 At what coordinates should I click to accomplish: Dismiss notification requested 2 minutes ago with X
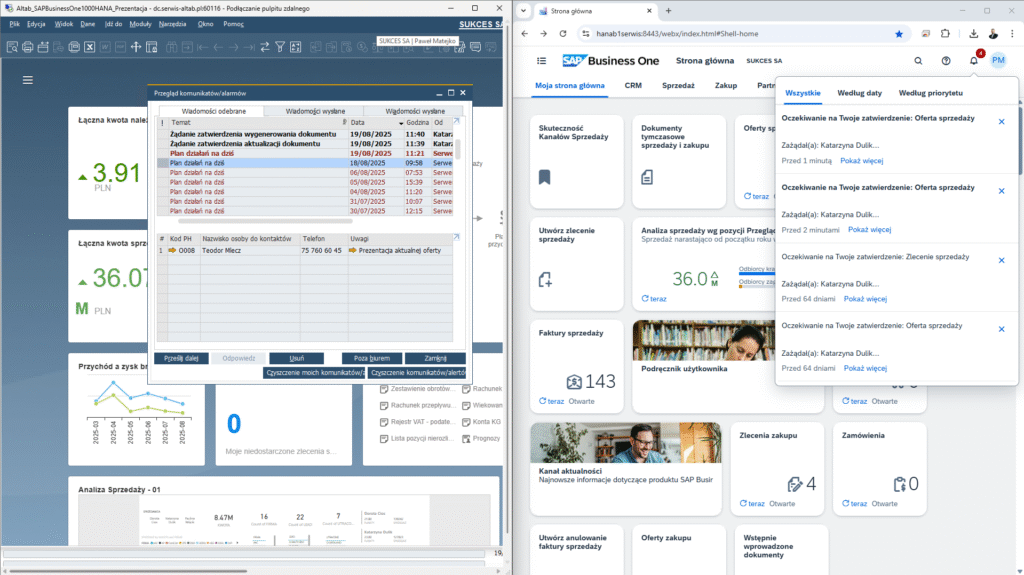(x=1001, y=191)
